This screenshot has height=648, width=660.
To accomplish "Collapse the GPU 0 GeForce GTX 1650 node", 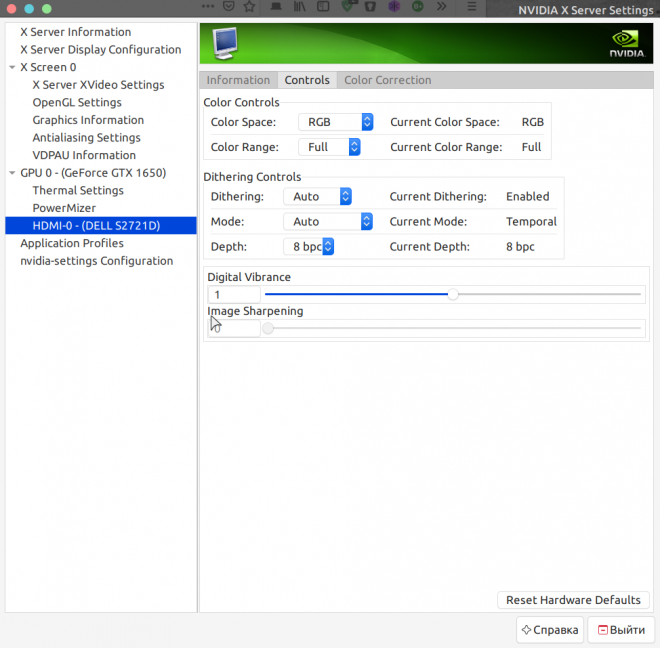I will pyautogui.click(x=12, y=173).
